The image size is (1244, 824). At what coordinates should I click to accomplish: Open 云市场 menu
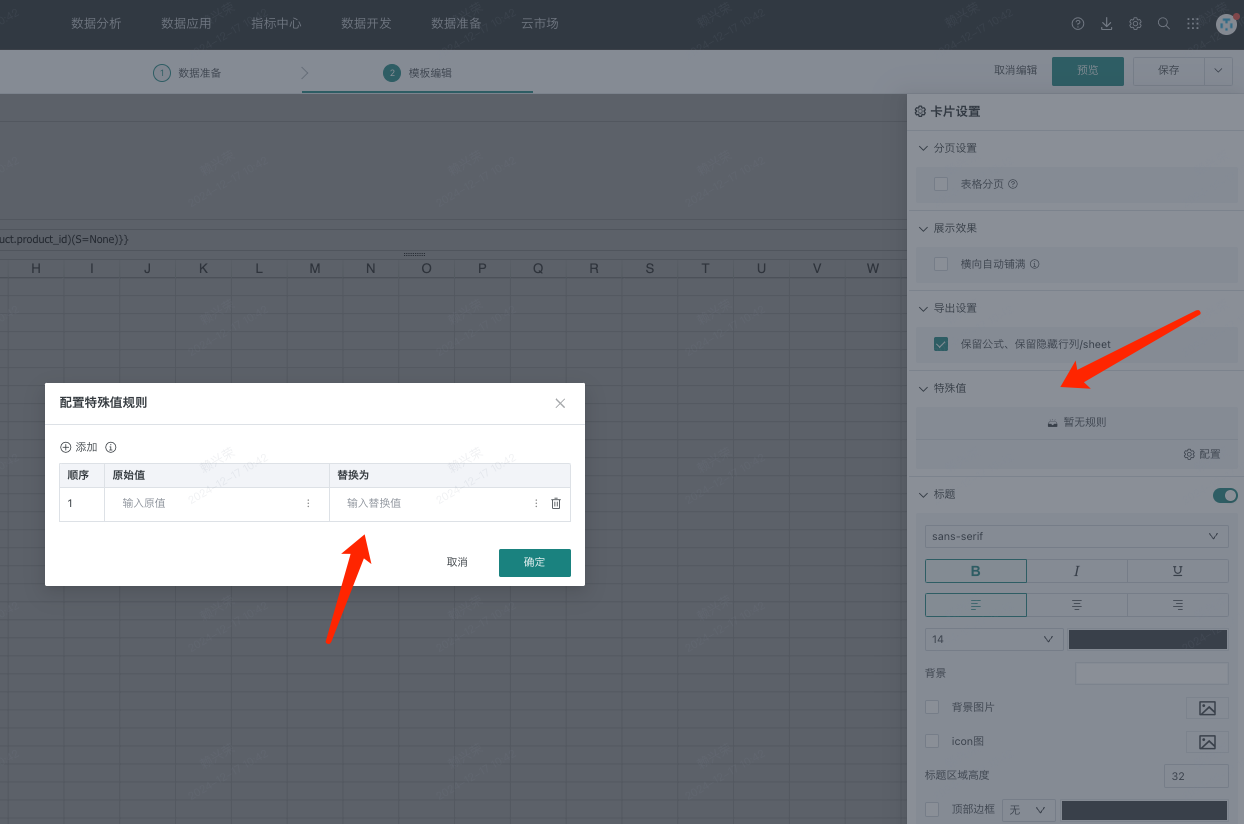(x=540, y=23)
